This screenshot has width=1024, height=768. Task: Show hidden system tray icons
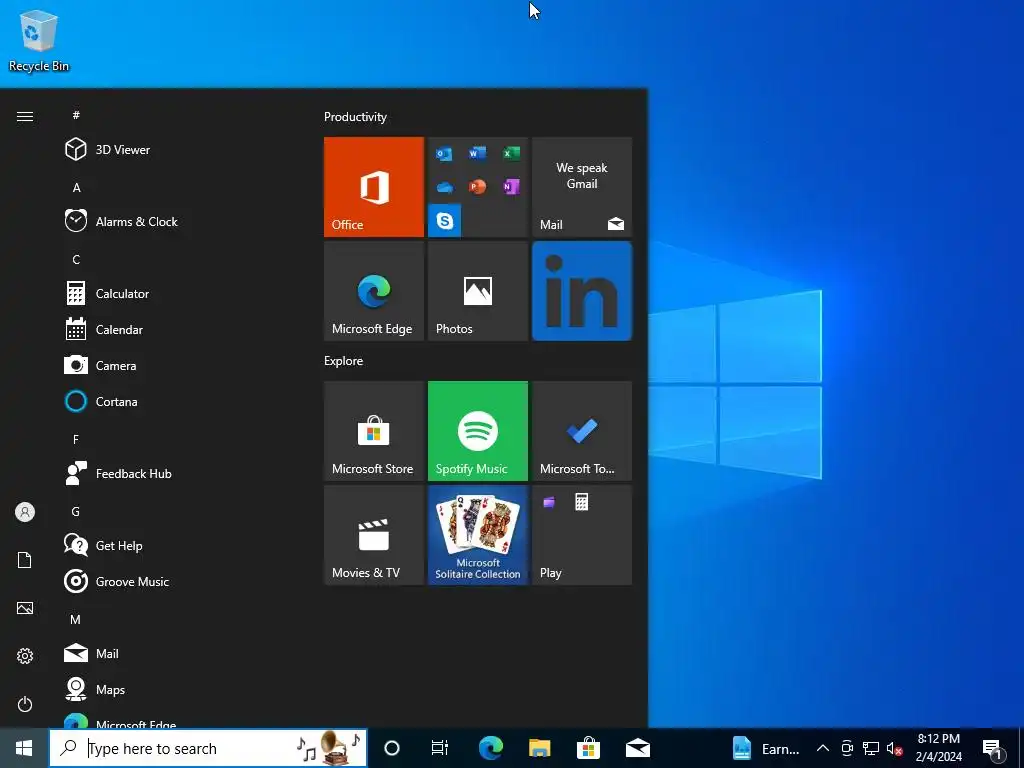coord(823,748)
